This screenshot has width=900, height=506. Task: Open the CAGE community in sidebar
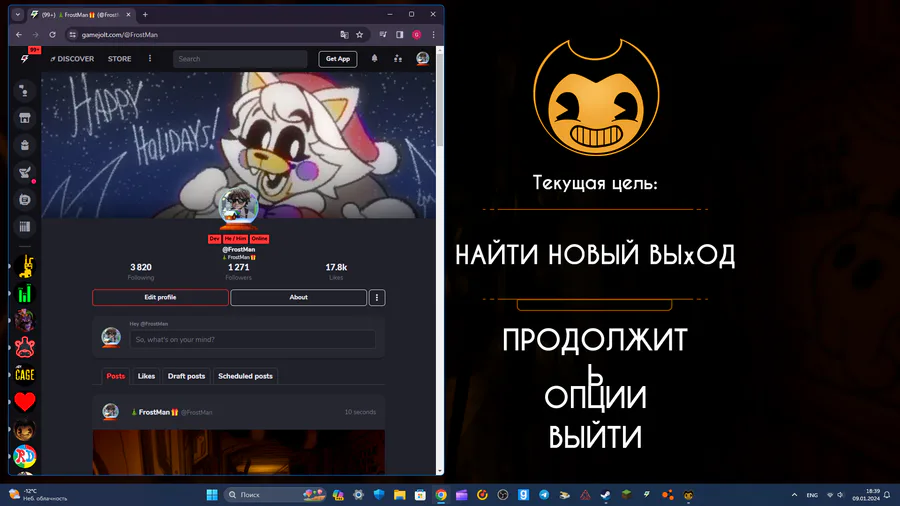point(25,375)
